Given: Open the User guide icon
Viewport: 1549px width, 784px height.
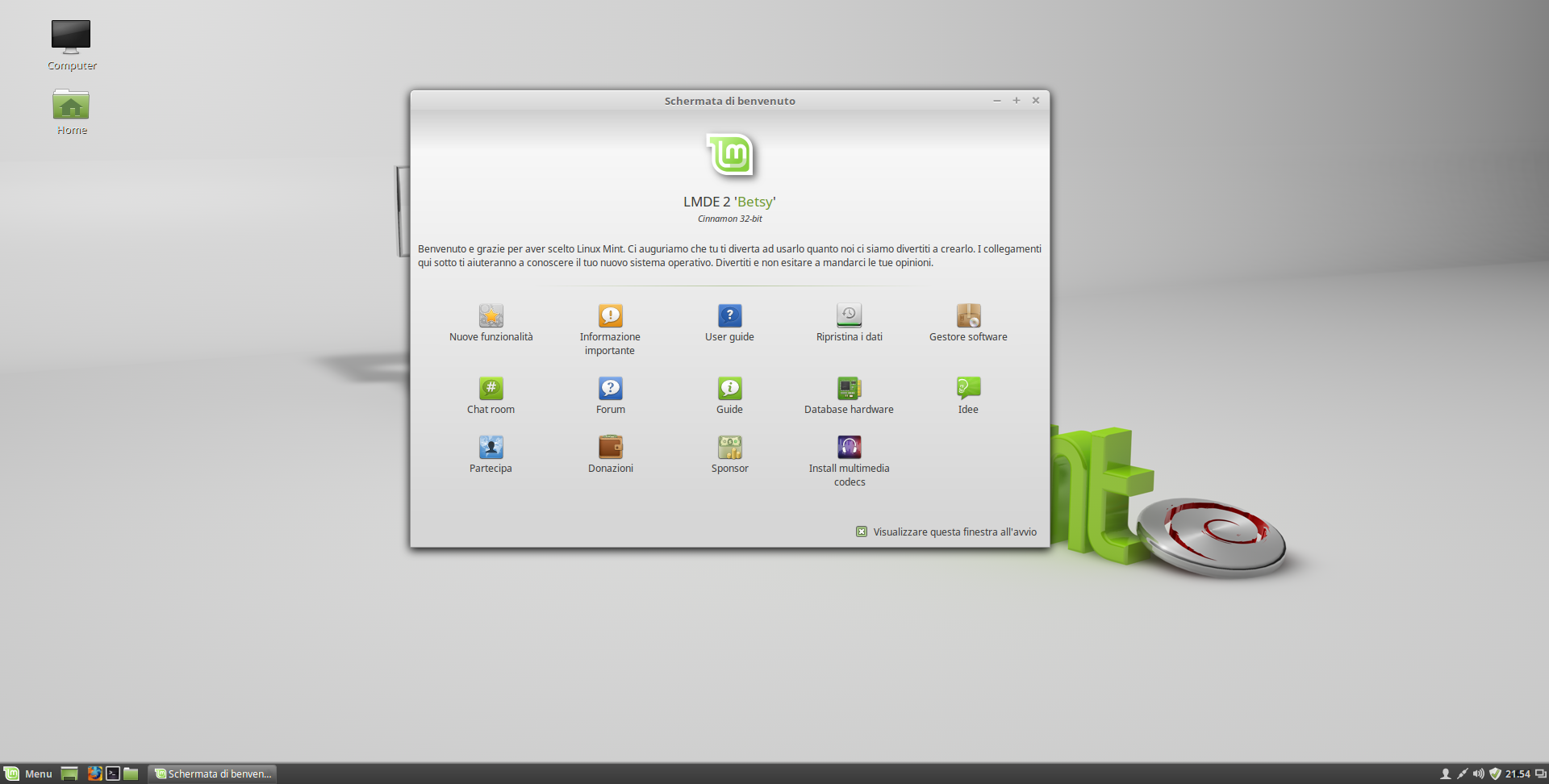Looking at the screenshot, I should click(x=729, y=315).
